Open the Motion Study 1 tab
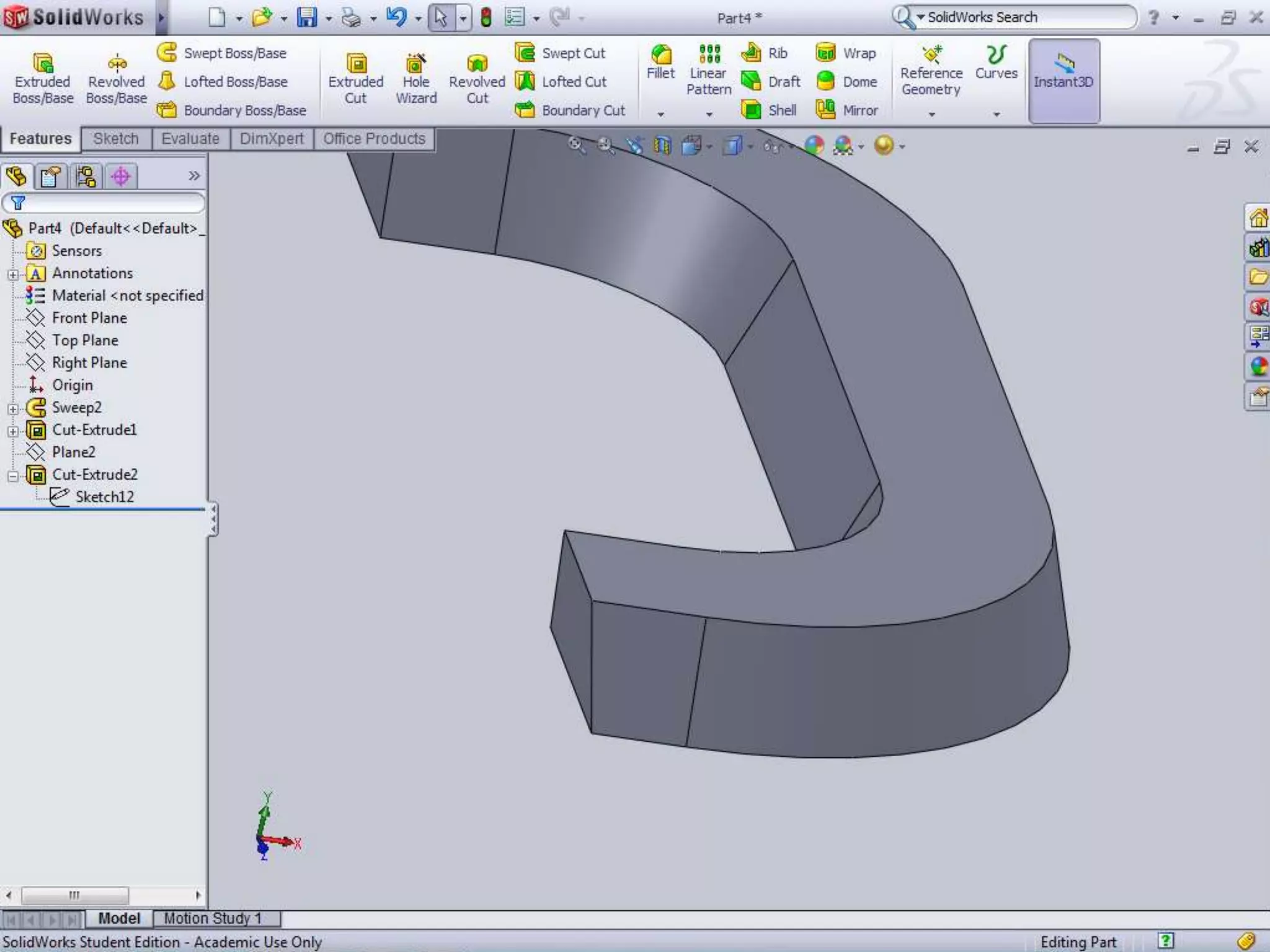This screenshot has width=1270, height=952. (x=213, y=918)
